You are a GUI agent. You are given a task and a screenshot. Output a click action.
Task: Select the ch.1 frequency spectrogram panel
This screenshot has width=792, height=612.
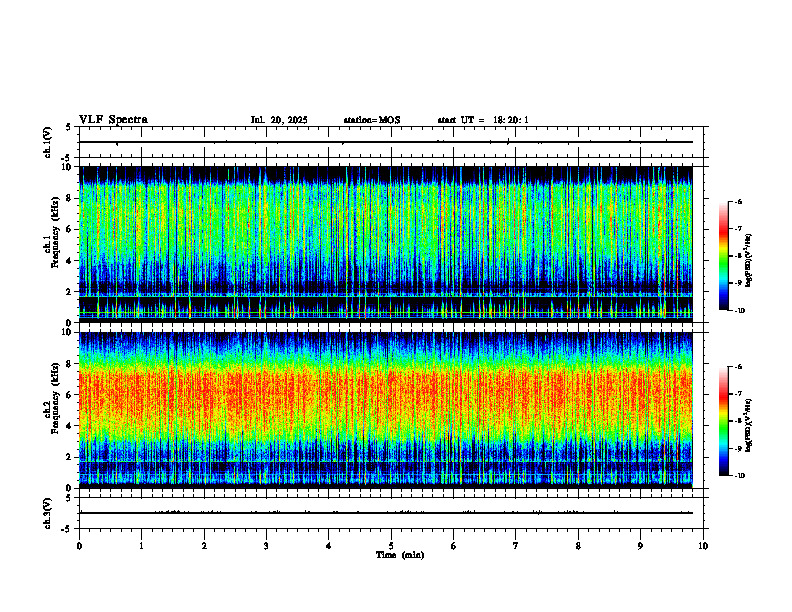click(386, 244)
